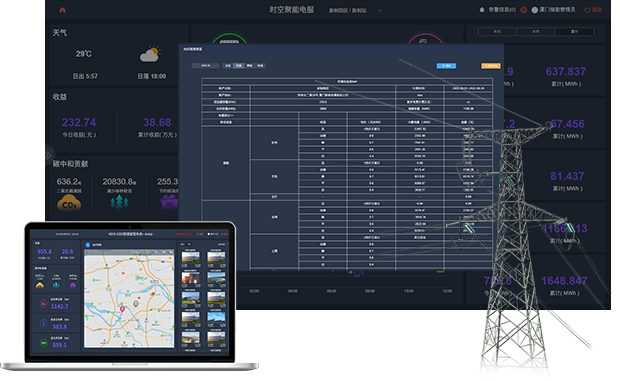Image resolution: width=620 pixels, height=381 pixels.
Task: Select the middle period tab in top-right segment
Action: pyautogui.click(x=536, y=32)
